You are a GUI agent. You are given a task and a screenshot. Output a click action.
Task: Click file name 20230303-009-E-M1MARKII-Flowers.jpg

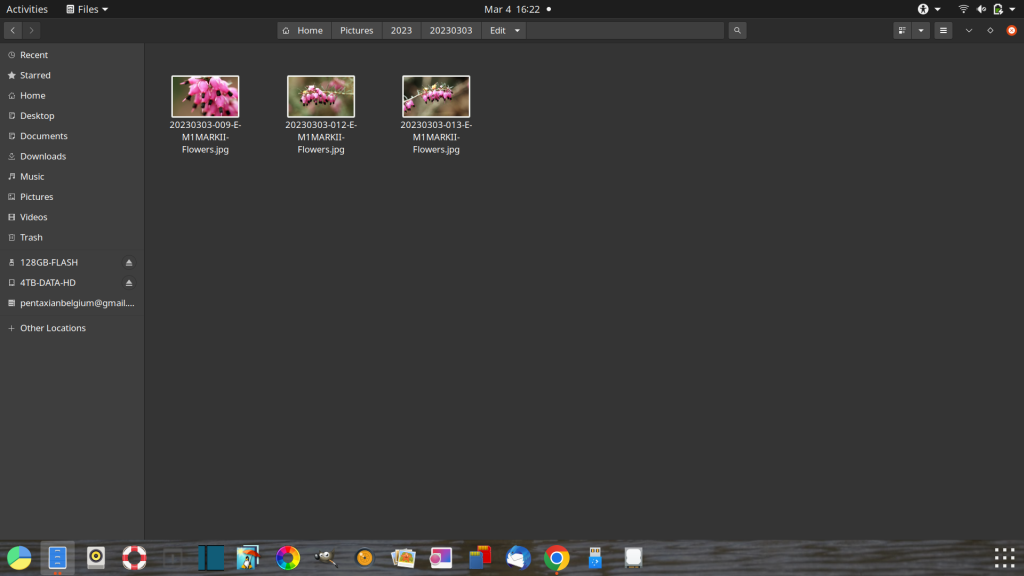(205, 137)
